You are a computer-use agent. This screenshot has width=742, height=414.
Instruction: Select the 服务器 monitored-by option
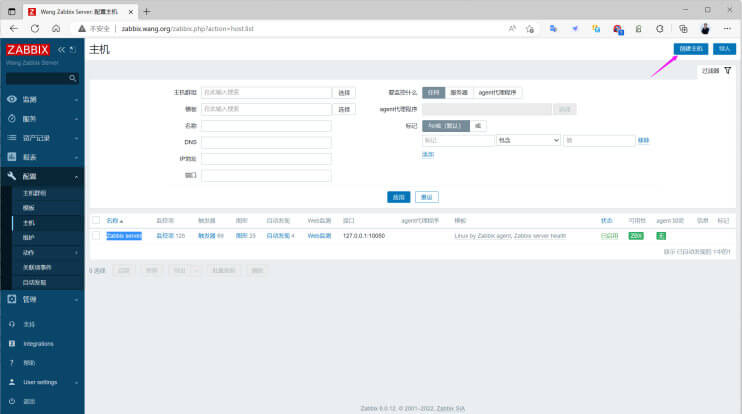point(459,92)
